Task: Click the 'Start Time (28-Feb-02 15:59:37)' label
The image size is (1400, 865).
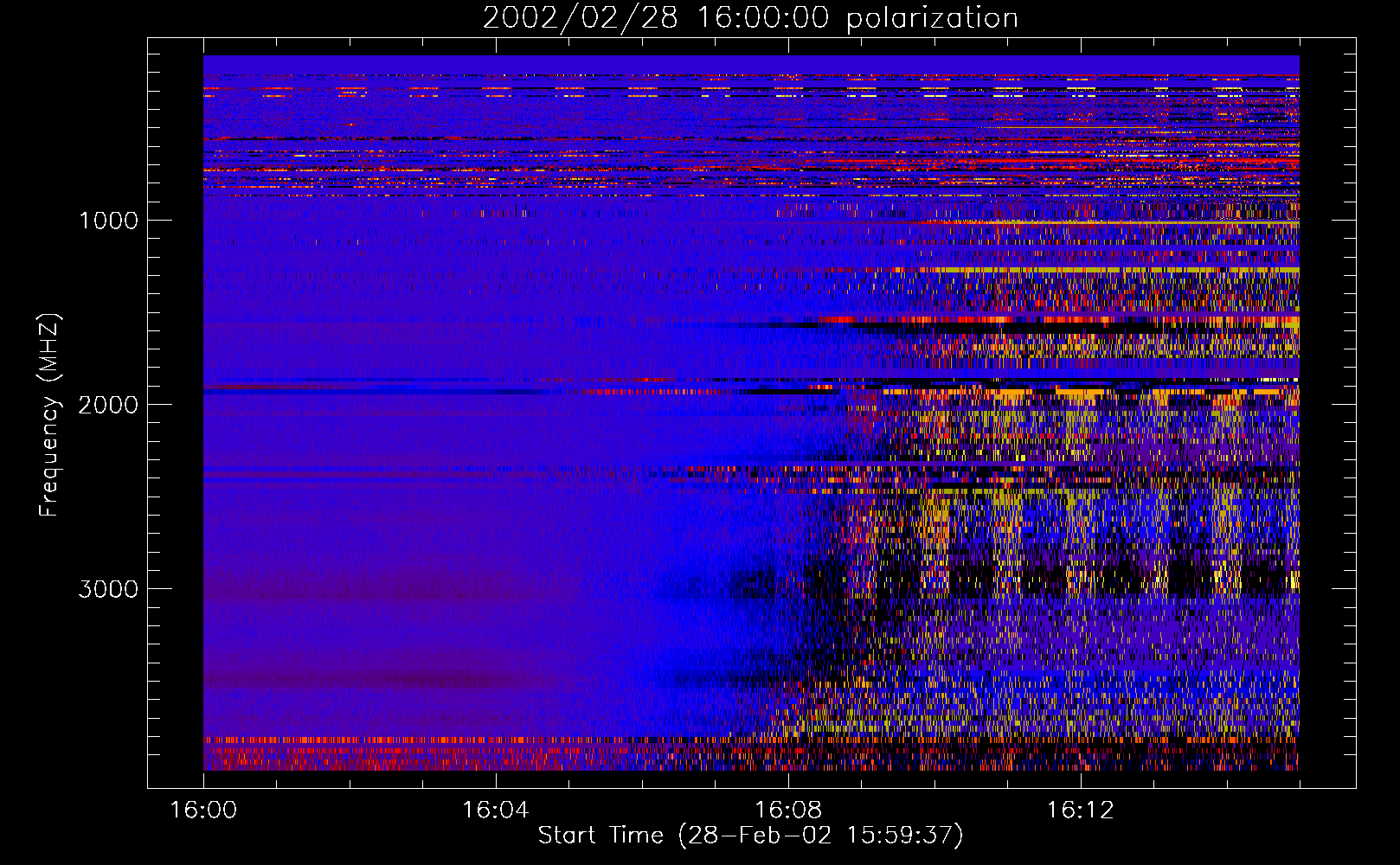Action: (x=750, y=835)
